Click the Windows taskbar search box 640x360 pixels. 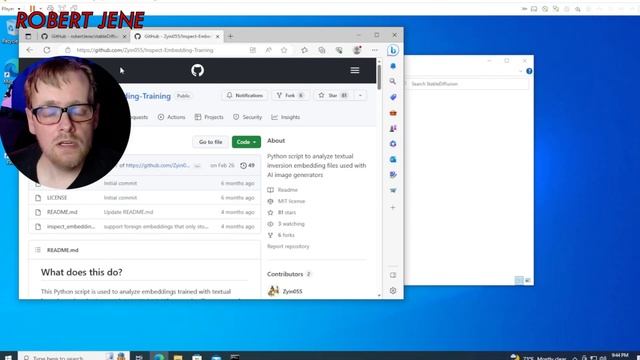[x=73, y=357]
